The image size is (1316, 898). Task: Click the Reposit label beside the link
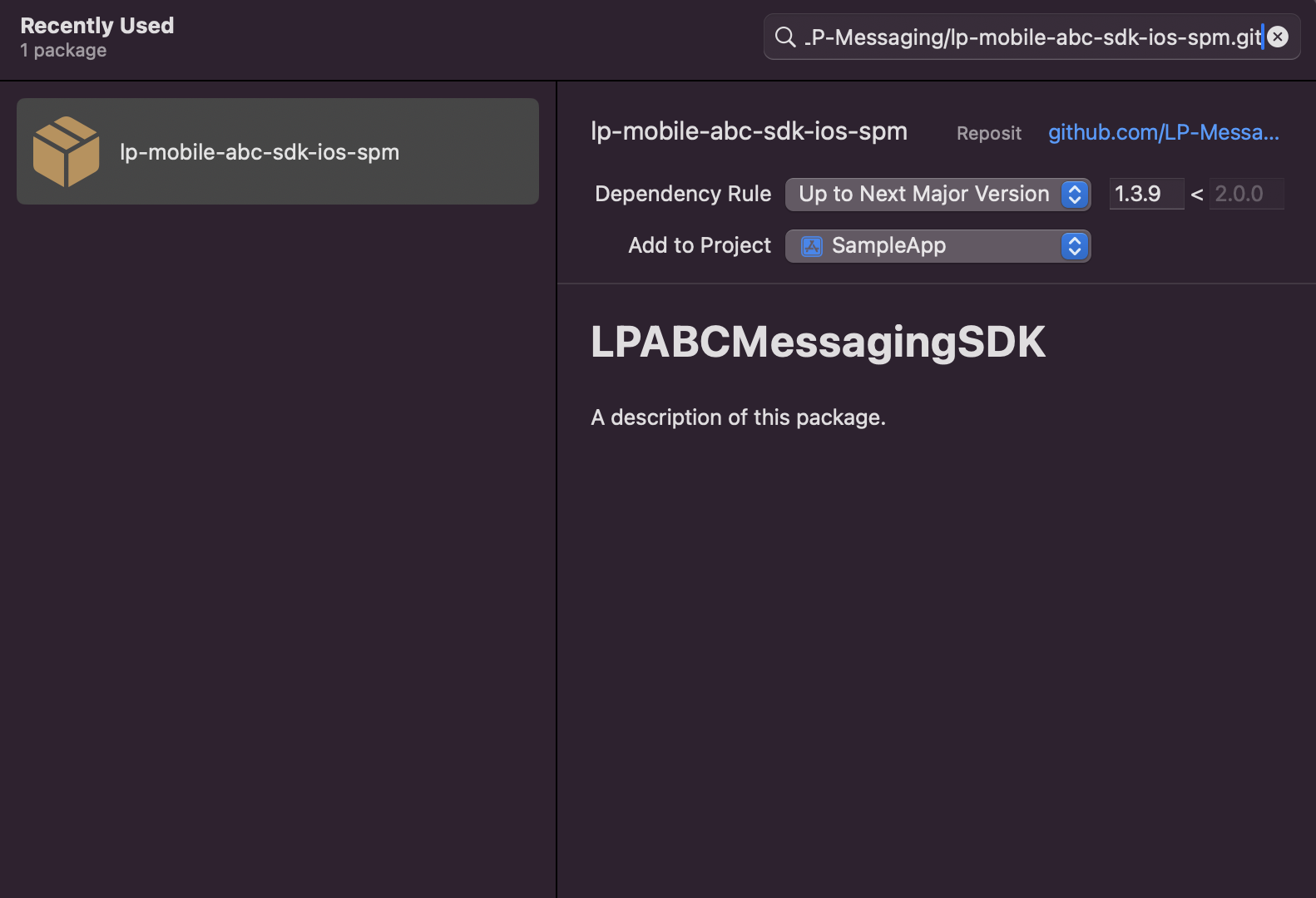pos(989,133)
